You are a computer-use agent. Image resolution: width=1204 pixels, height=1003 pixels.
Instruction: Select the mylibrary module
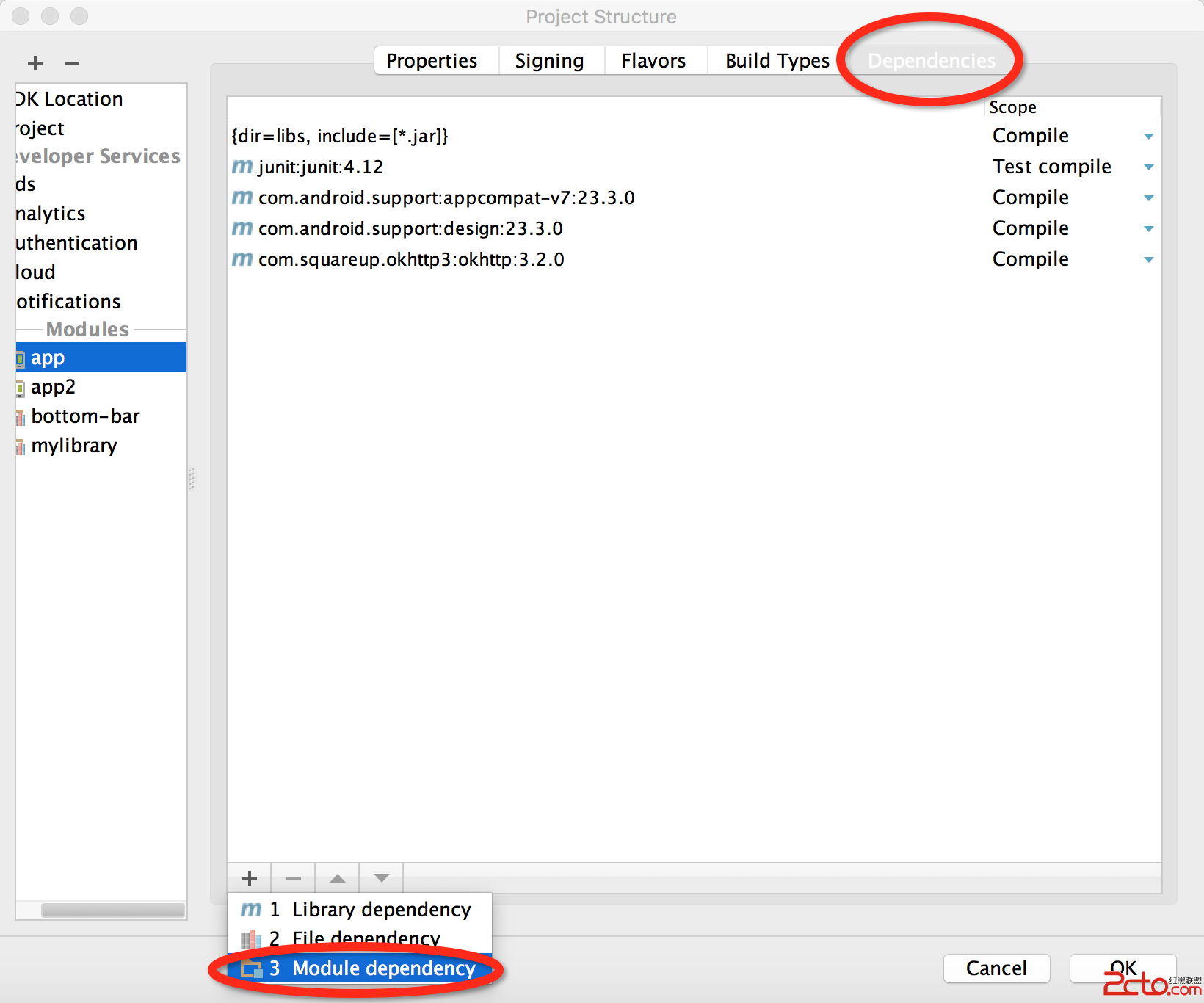point(101,446)
